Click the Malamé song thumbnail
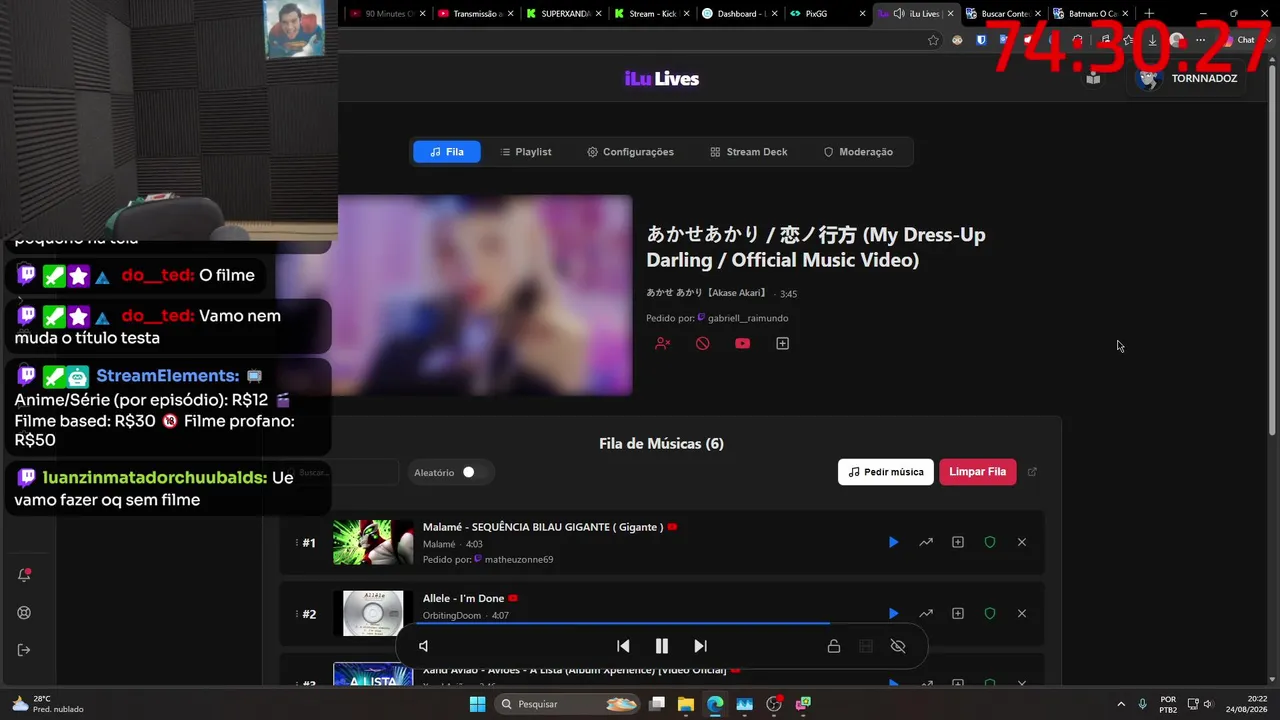 373,542
